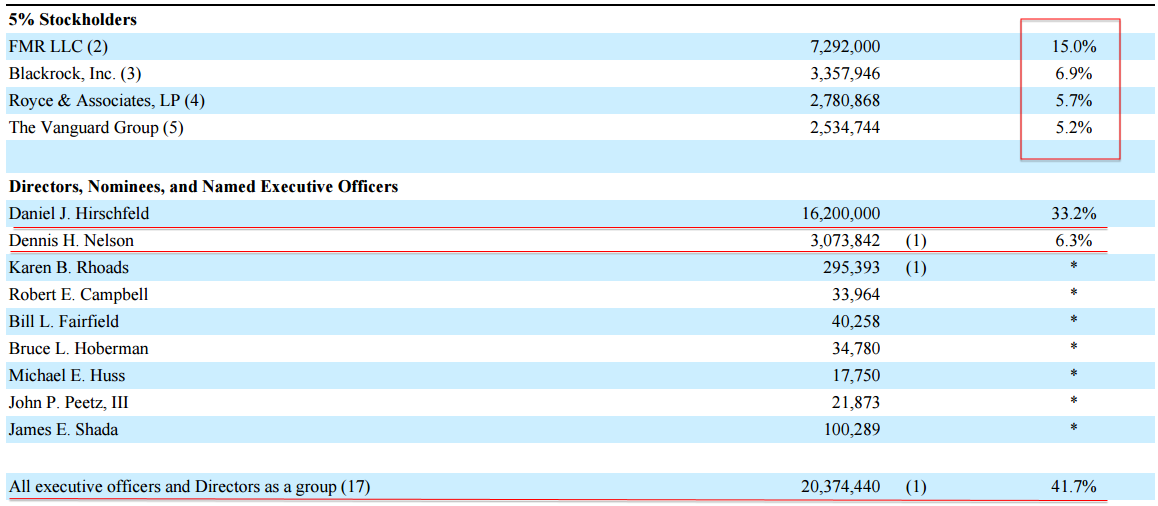Select the footnote (1) beside 3,073,842
The width and height of the screenshot is (1158, 506).
click(x=916, y=241)
